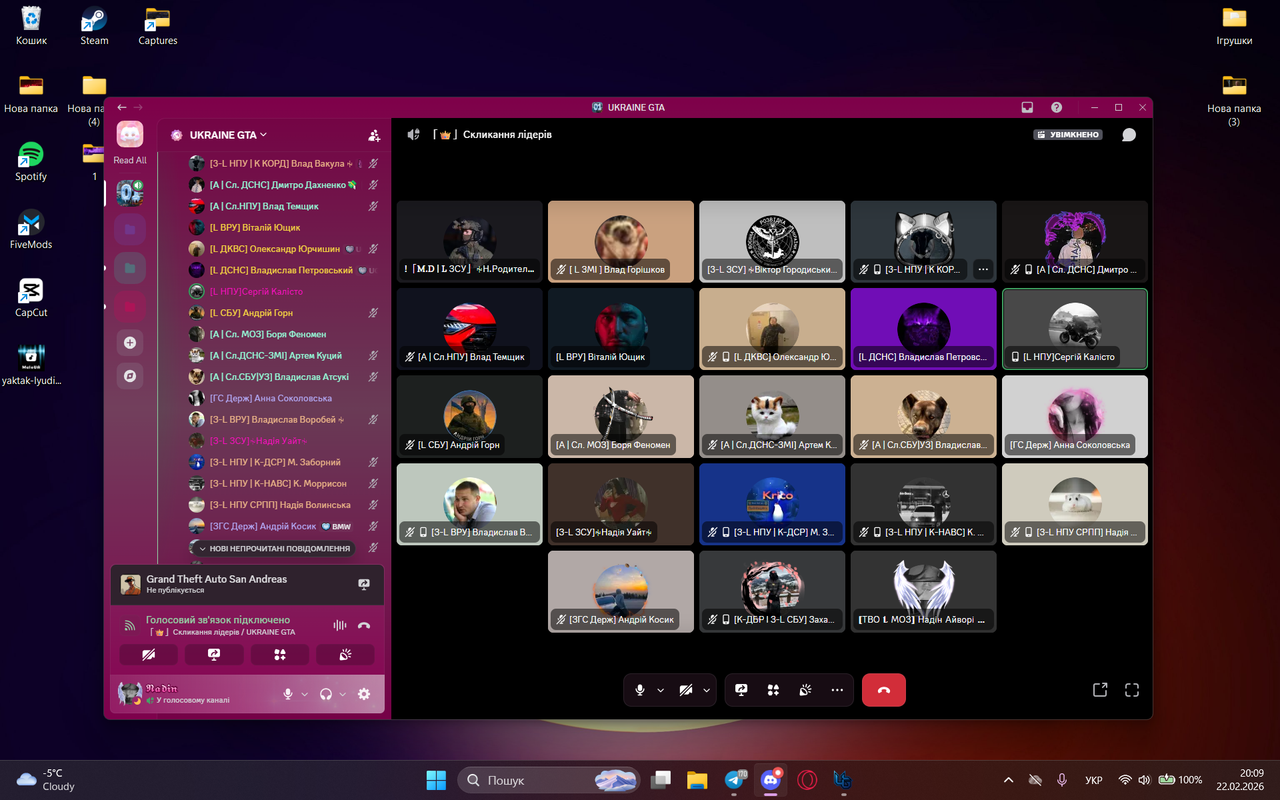This screenshot has width=1280, height=800.
Task: Open the inbox icon in the title bar
Action: point(1027,107)
